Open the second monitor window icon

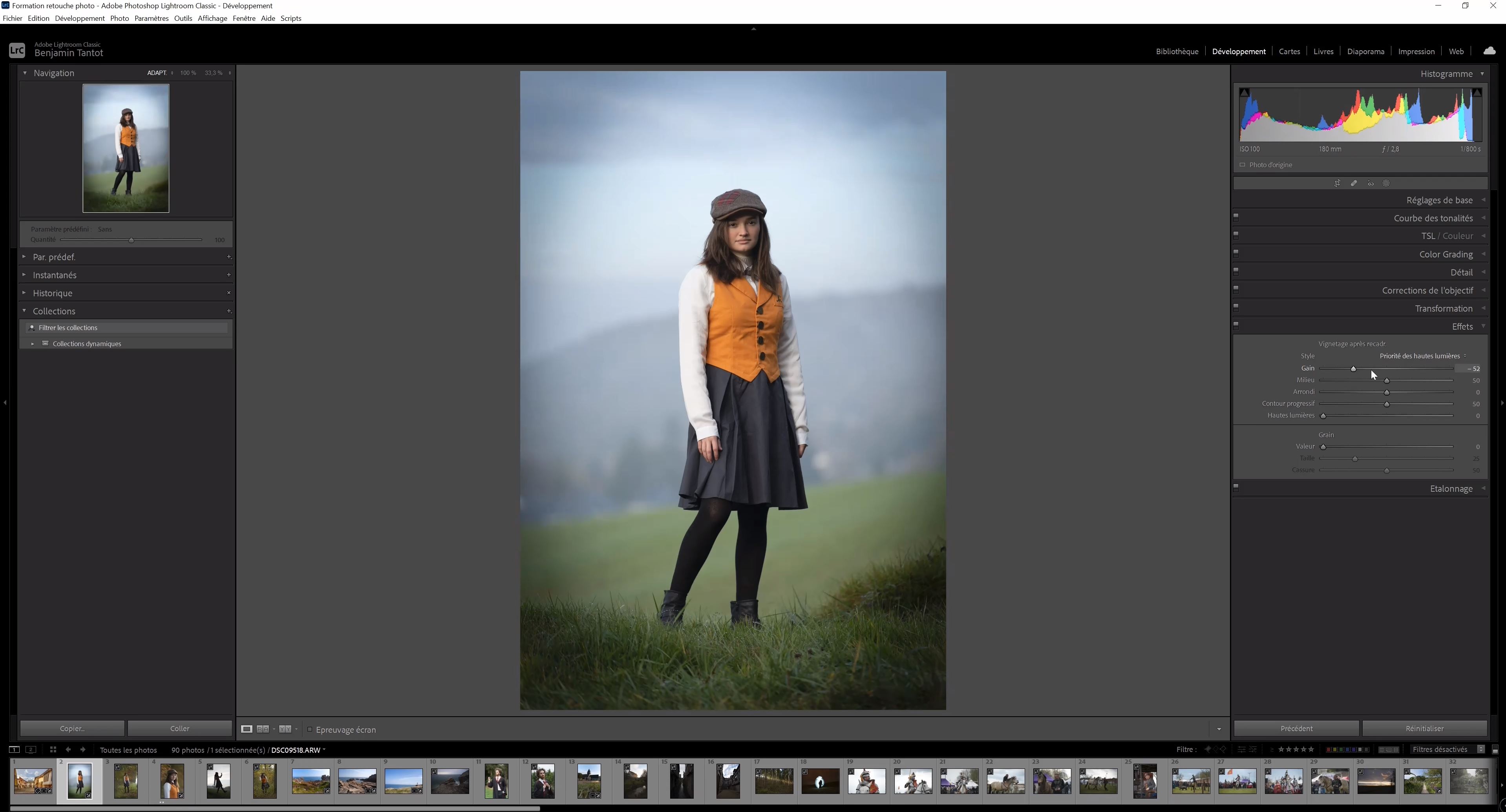pos(31,750)
